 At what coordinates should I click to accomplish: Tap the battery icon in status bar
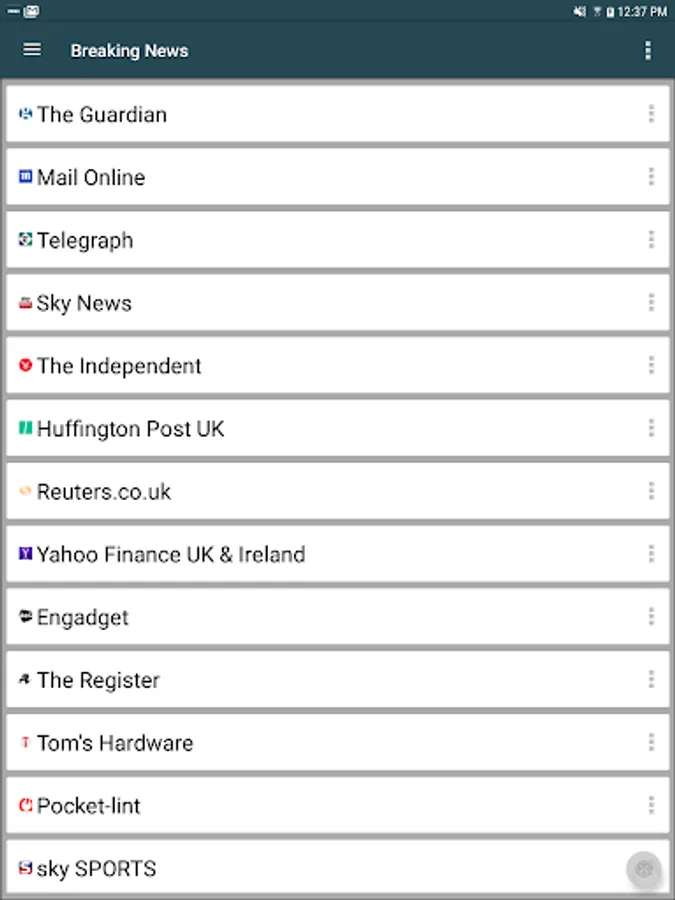(x=610, y=12)
